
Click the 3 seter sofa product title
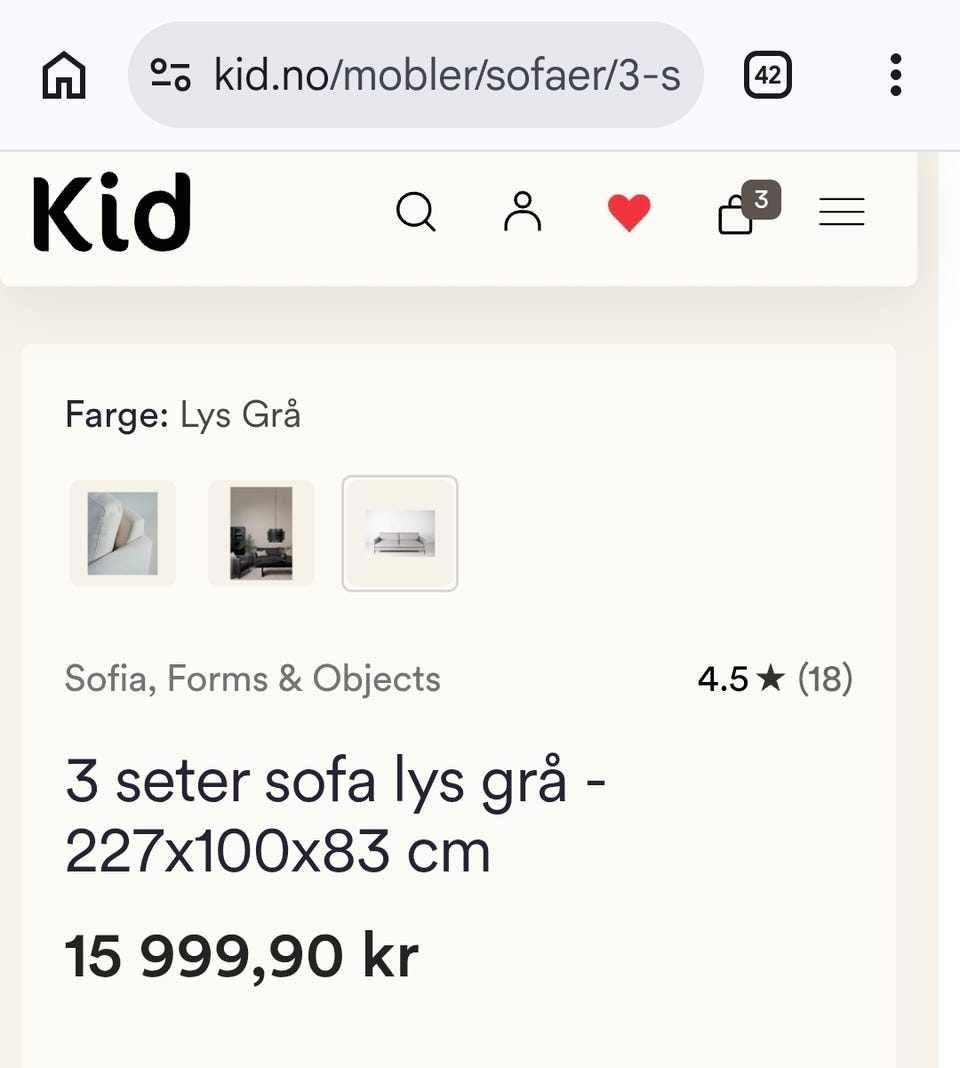click(335, 815)
